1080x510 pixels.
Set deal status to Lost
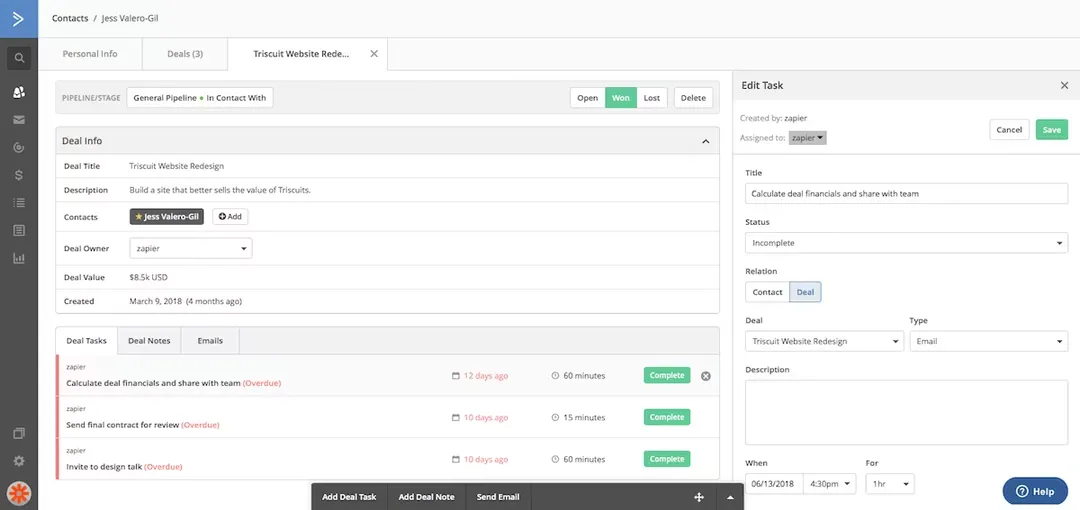point(651,98)
